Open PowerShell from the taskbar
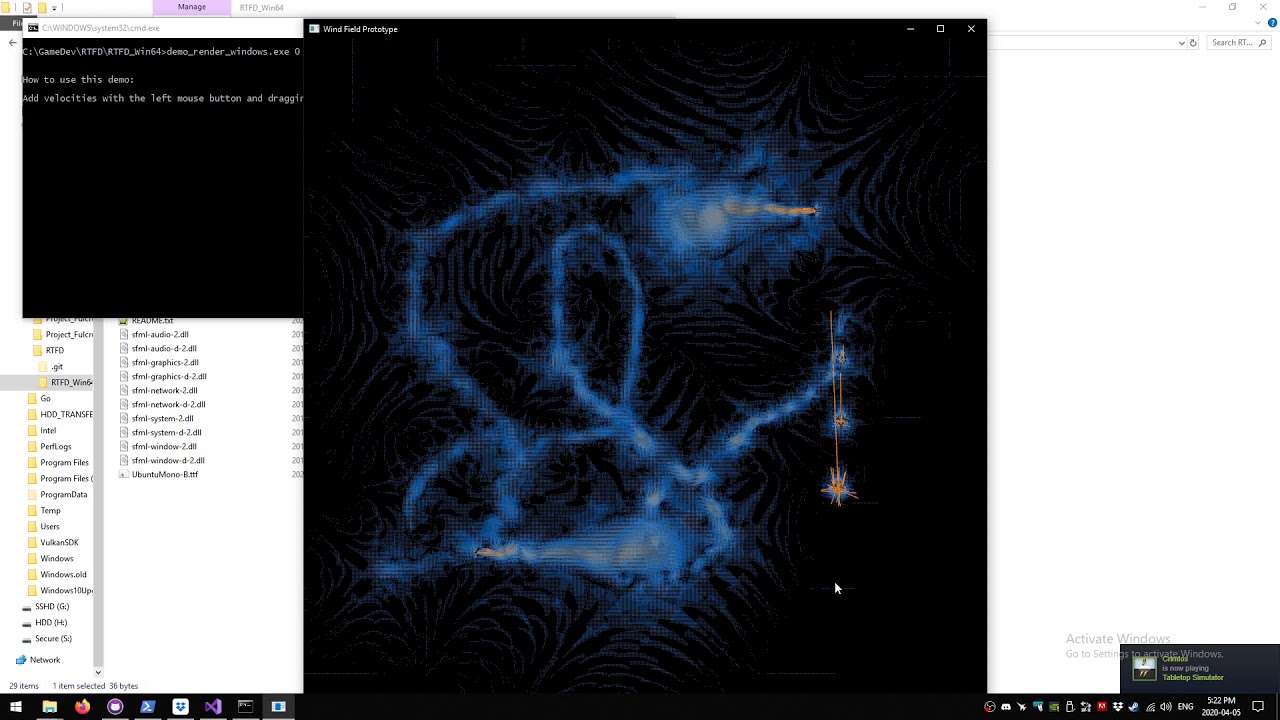Screen dimensions: 1280x720 pyautogui.click(x=148, y=707)
